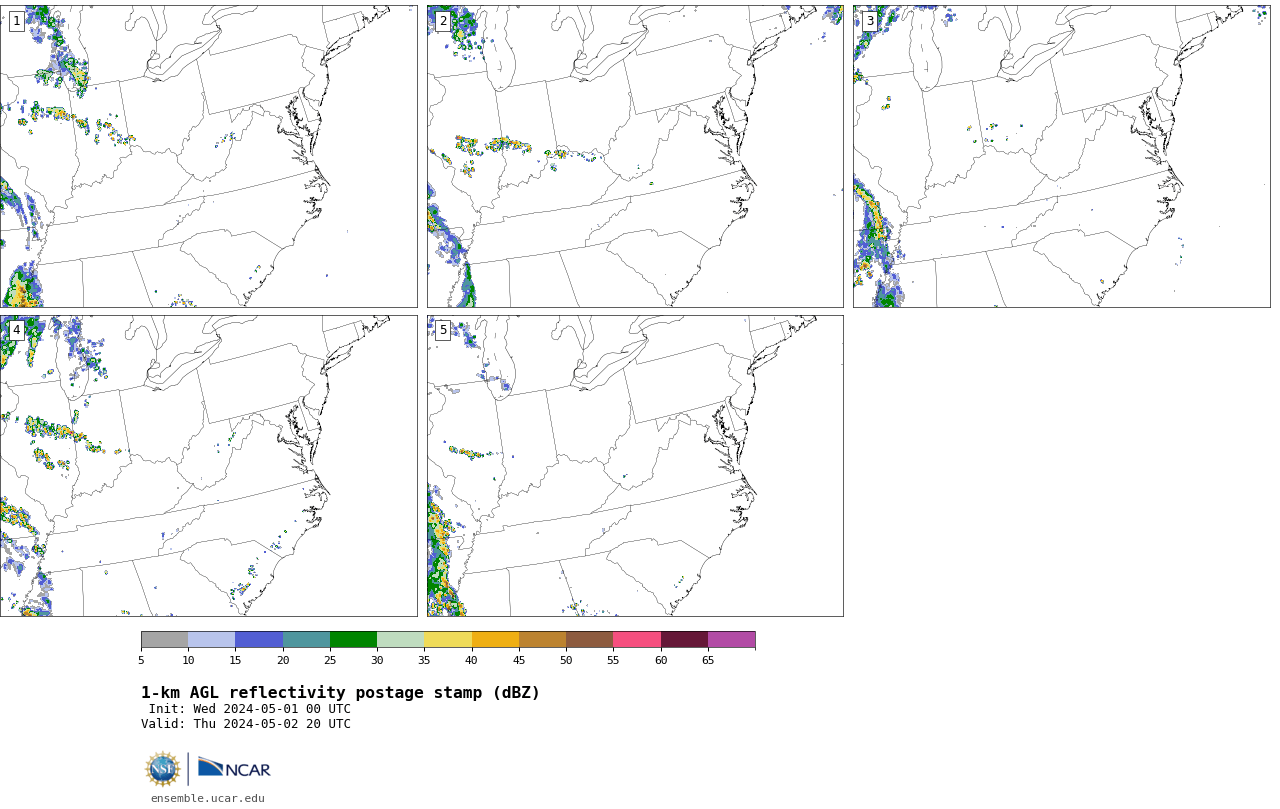The height and width of the screenshot is (809, 1280).
Task: Click the gray 5-10 dBZ swatch
Action: pos(164,640)
